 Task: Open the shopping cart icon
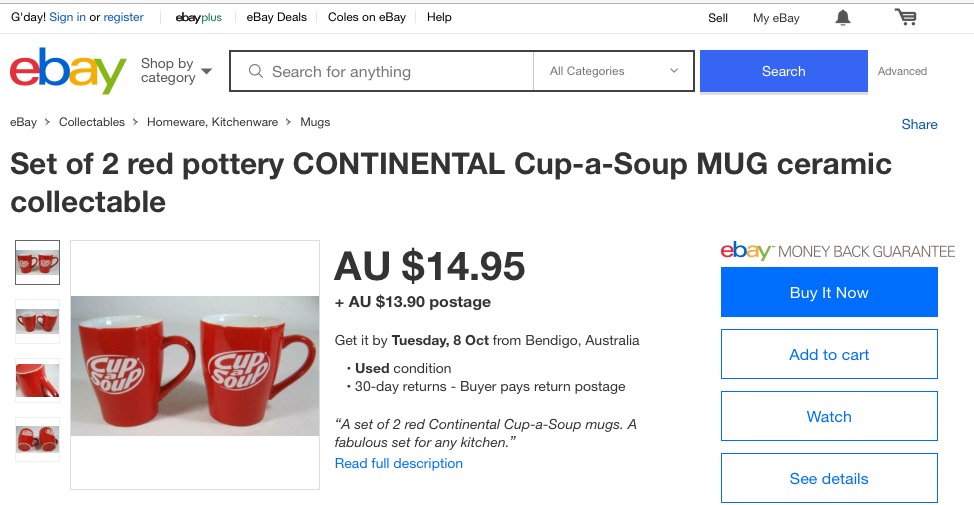906,17
